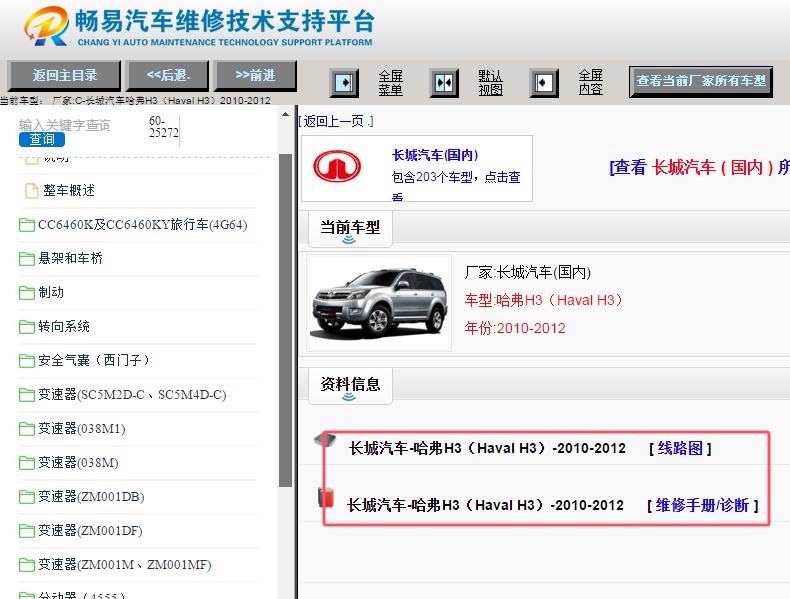Click the 60-25272 number text
This screenshot has height=599, width=790.
pyautogui.click(x=164, y=127)
